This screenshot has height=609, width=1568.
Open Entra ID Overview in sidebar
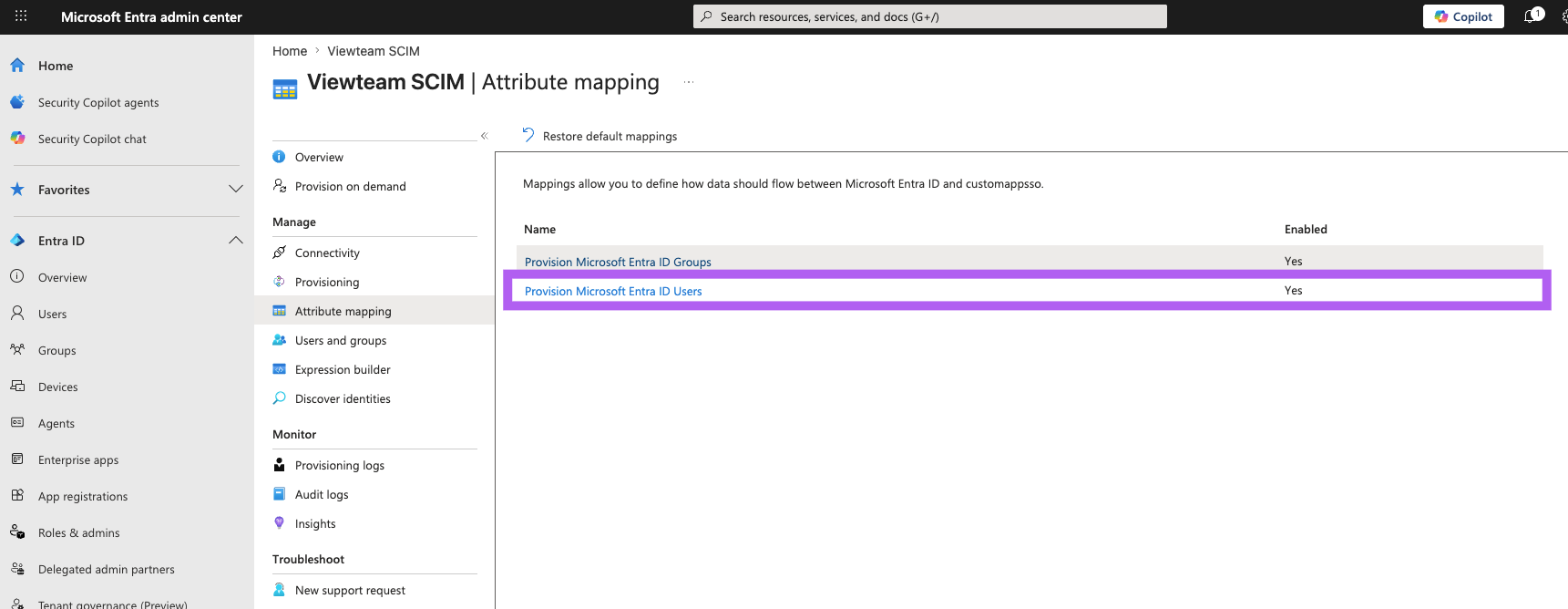[x=62, y=277]
